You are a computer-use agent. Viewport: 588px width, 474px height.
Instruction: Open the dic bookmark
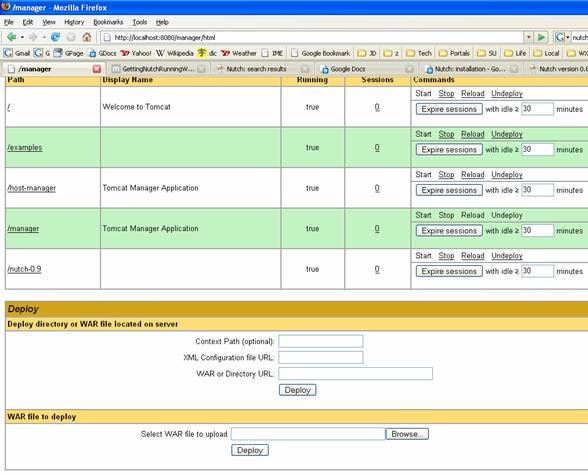click(207, 53)
